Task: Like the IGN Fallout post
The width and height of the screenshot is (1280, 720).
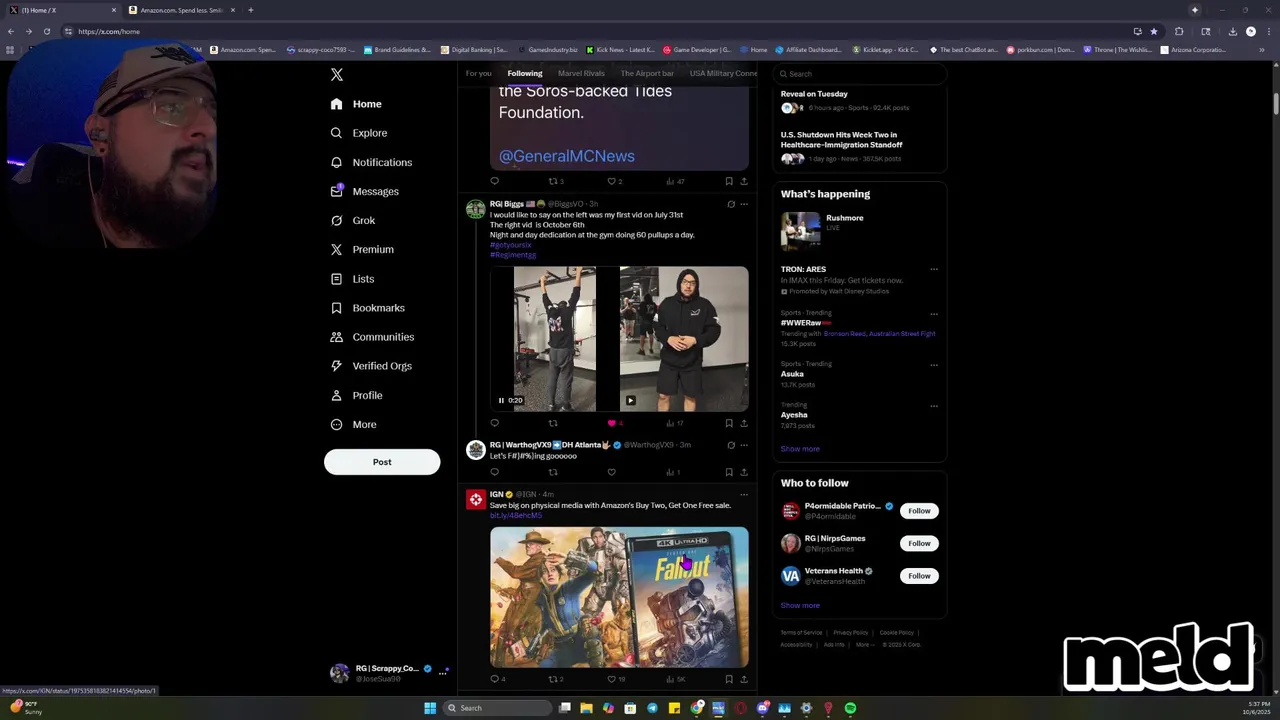Action: 611,679
